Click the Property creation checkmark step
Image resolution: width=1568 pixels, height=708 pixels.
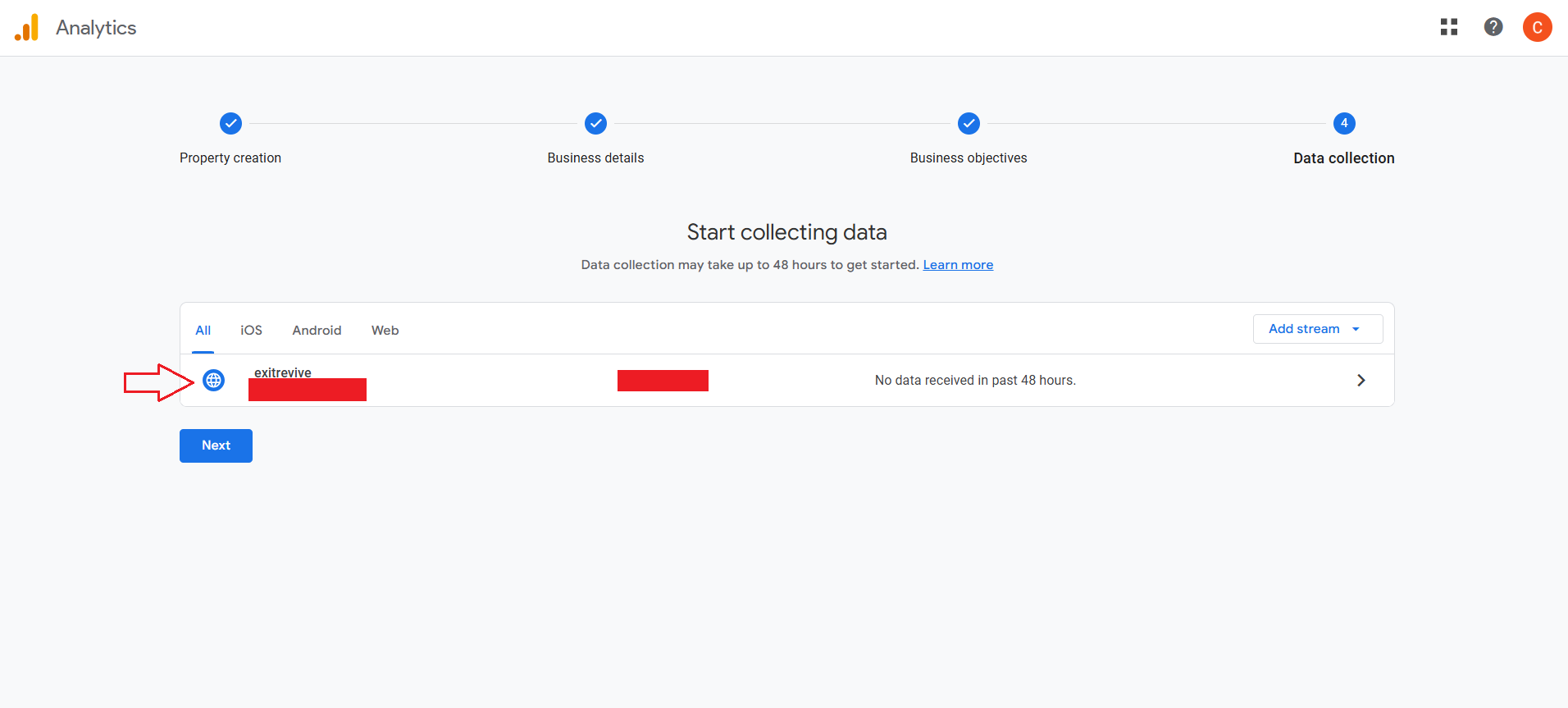pyautogui.click(x=230, y=124)
